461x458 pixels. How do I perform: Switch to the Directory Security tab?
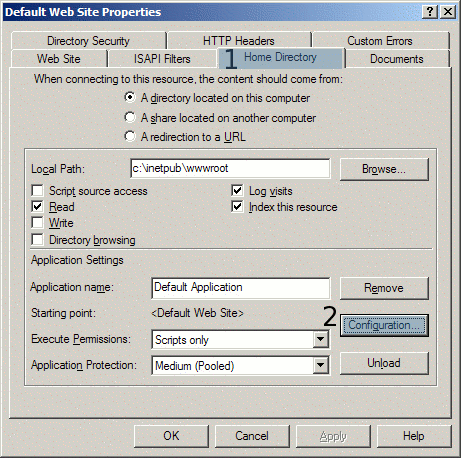click(88, 41)
